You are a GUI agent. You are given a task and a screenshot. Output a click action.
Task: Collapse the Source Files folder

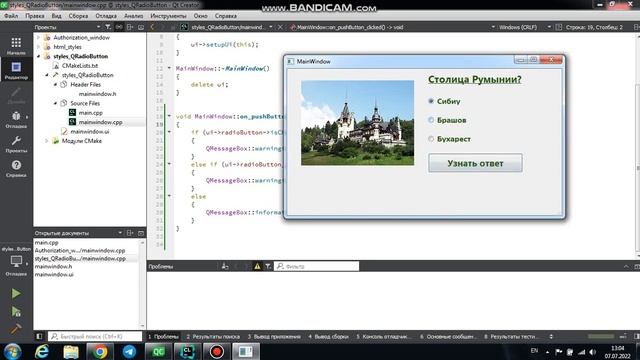(56, 103)
